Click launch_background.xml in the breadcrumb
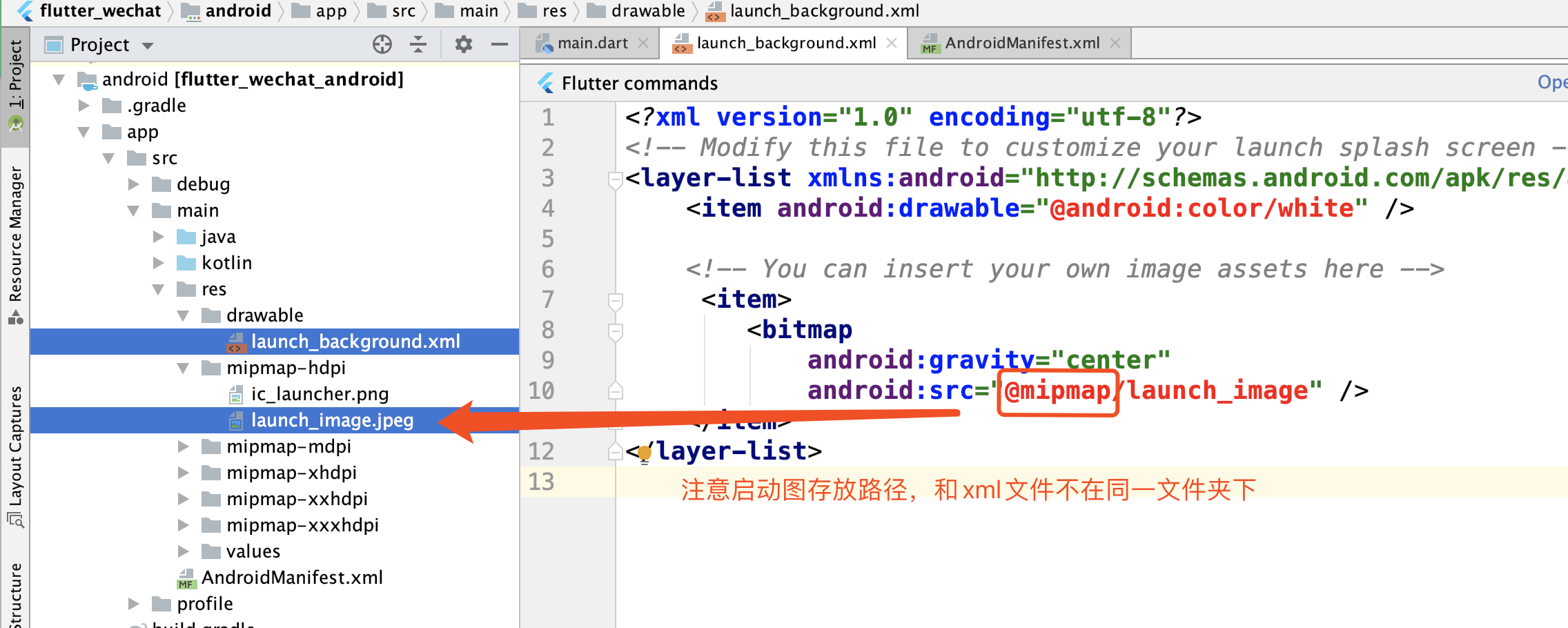The width and height of the screenshot is (1568, 628). [x=825, y=11]
